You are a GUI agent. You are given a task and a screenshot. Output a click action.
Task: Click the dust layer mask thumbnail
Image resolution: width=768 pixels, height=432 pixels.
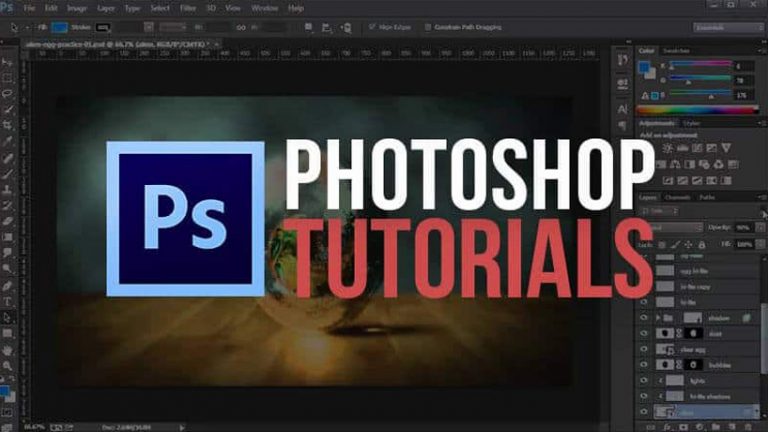pyautogui.click(x=693, y=334)
